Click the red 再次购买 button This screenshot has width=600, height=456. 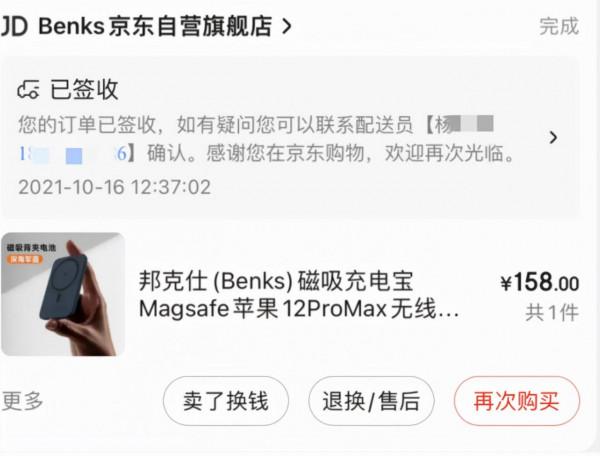517,401
